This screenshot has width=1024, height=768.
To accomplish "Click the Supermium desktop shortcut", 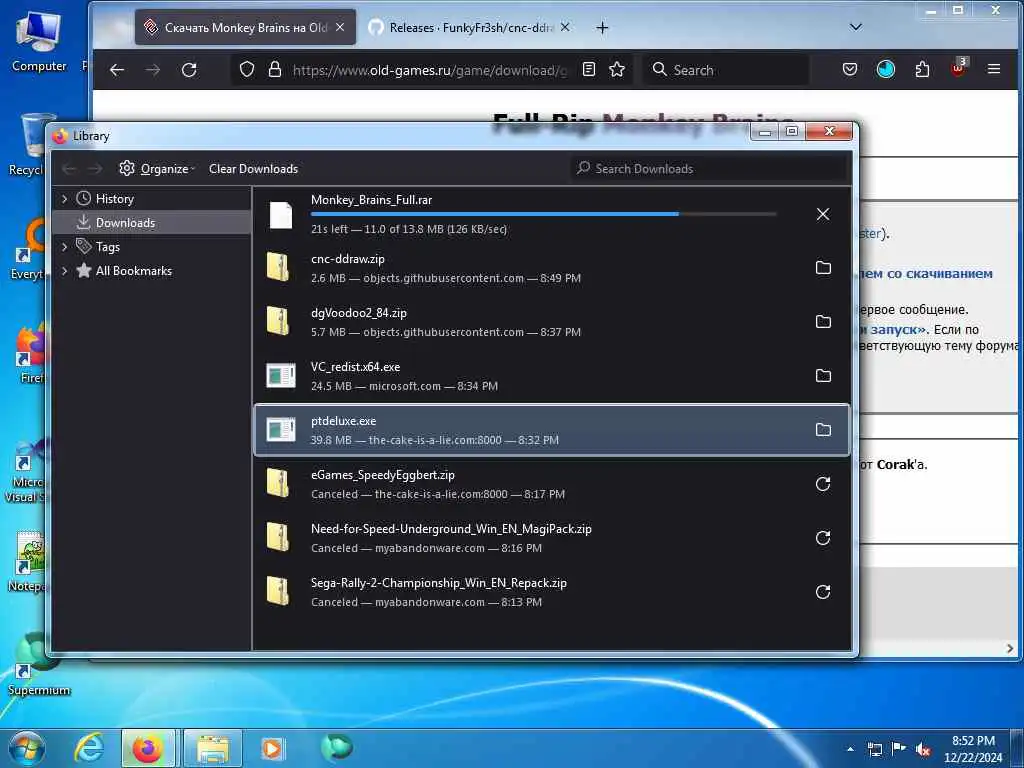I will pyautogui.click(x=39, y=665).
